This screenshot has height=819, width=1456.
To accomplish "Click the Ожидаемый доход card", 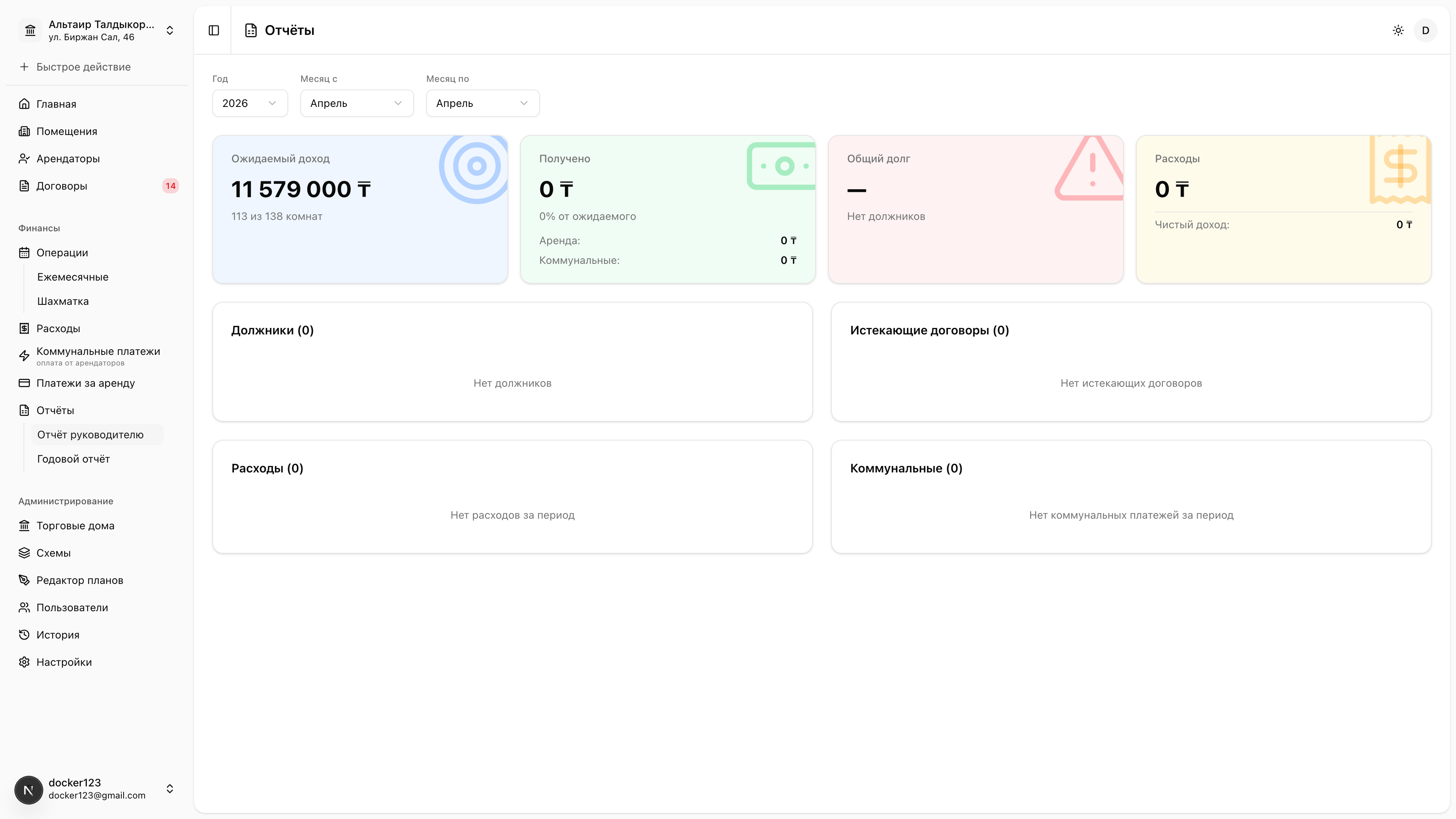I will 360,209.
